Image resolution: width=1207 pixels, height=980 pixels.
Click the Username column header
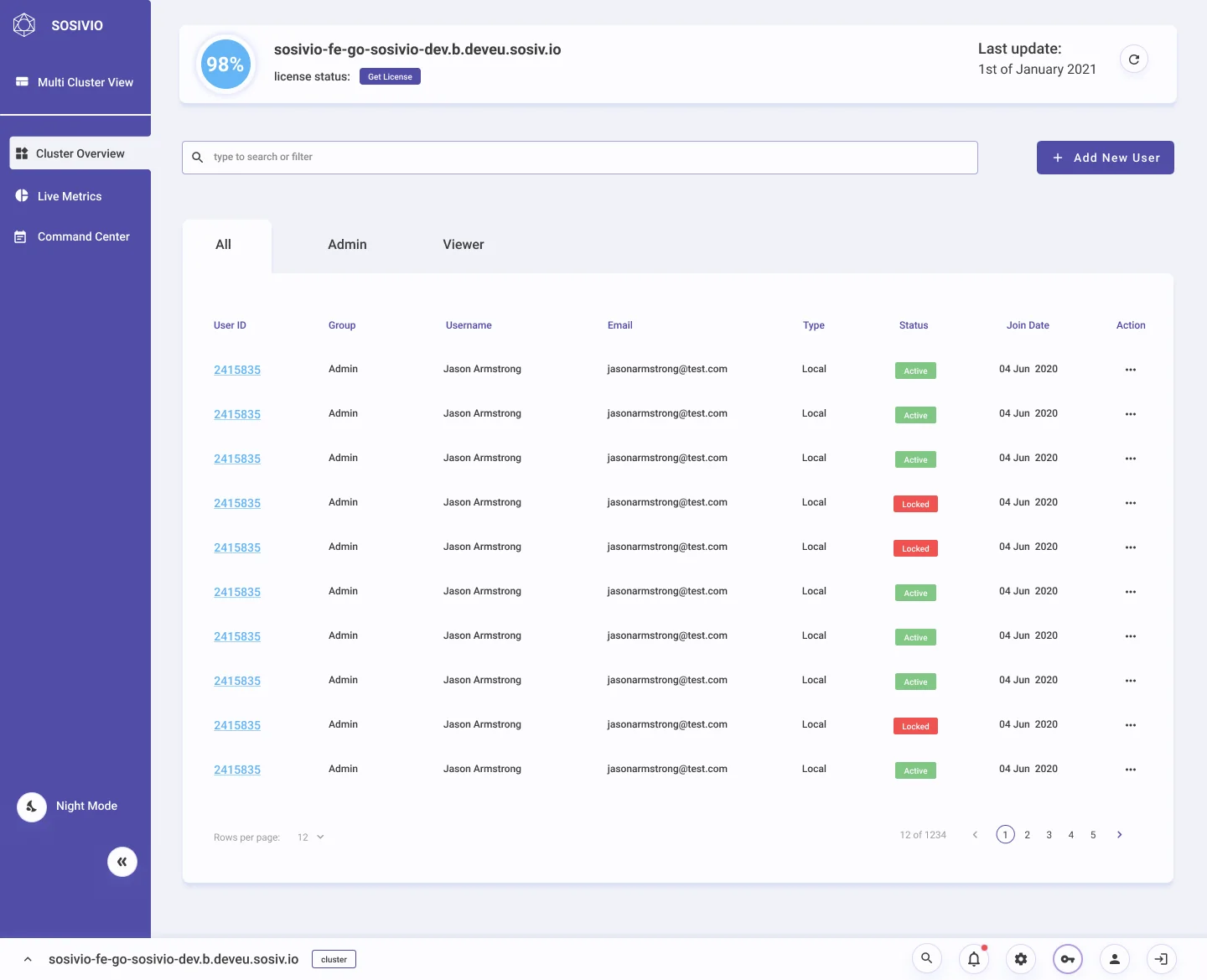(x=469, y=325)
